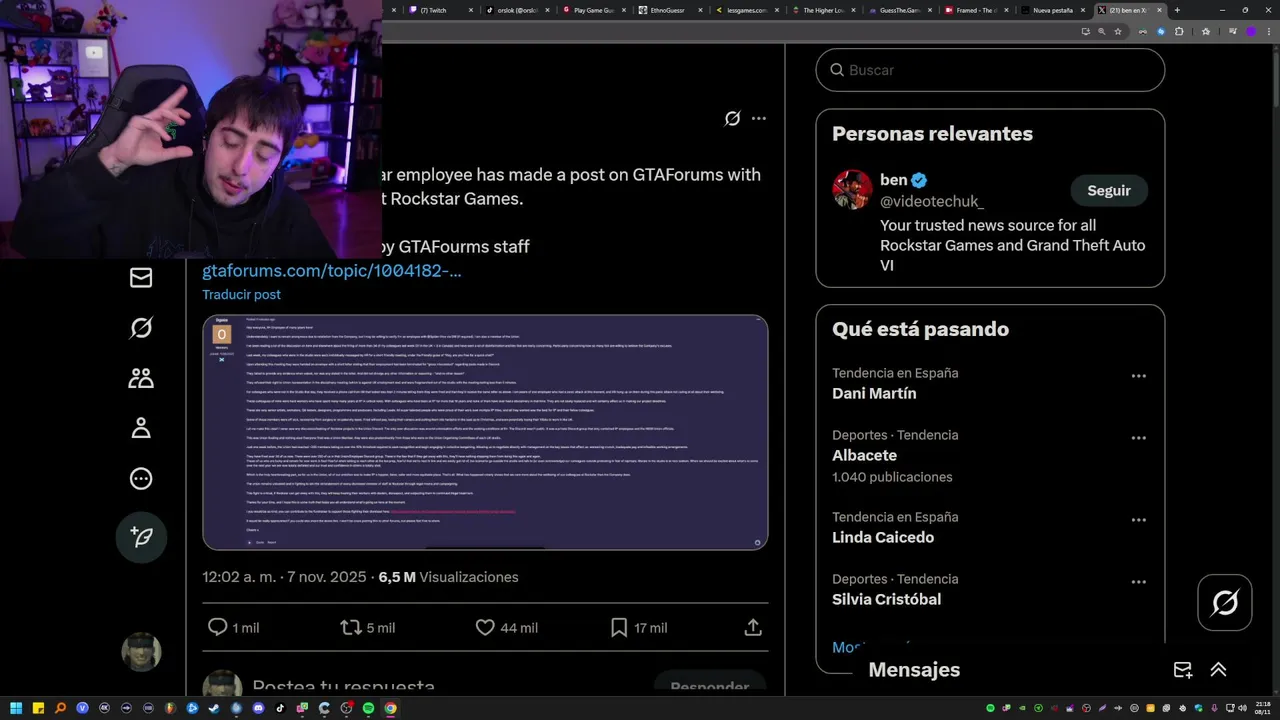Switch to the EthnoGuessr browser tab

670,10
